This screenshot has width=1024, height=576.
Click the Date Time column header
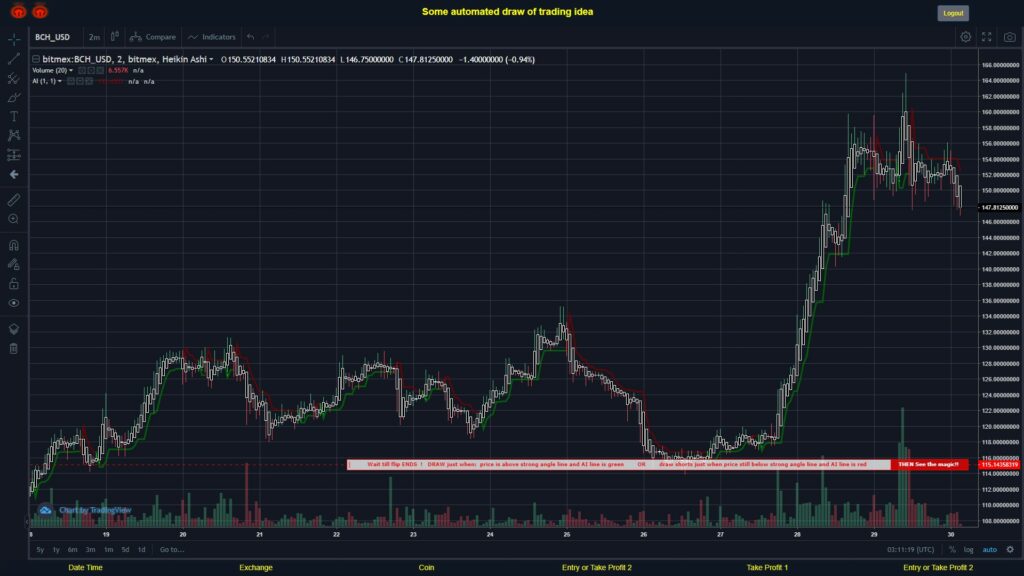point(86,568)
